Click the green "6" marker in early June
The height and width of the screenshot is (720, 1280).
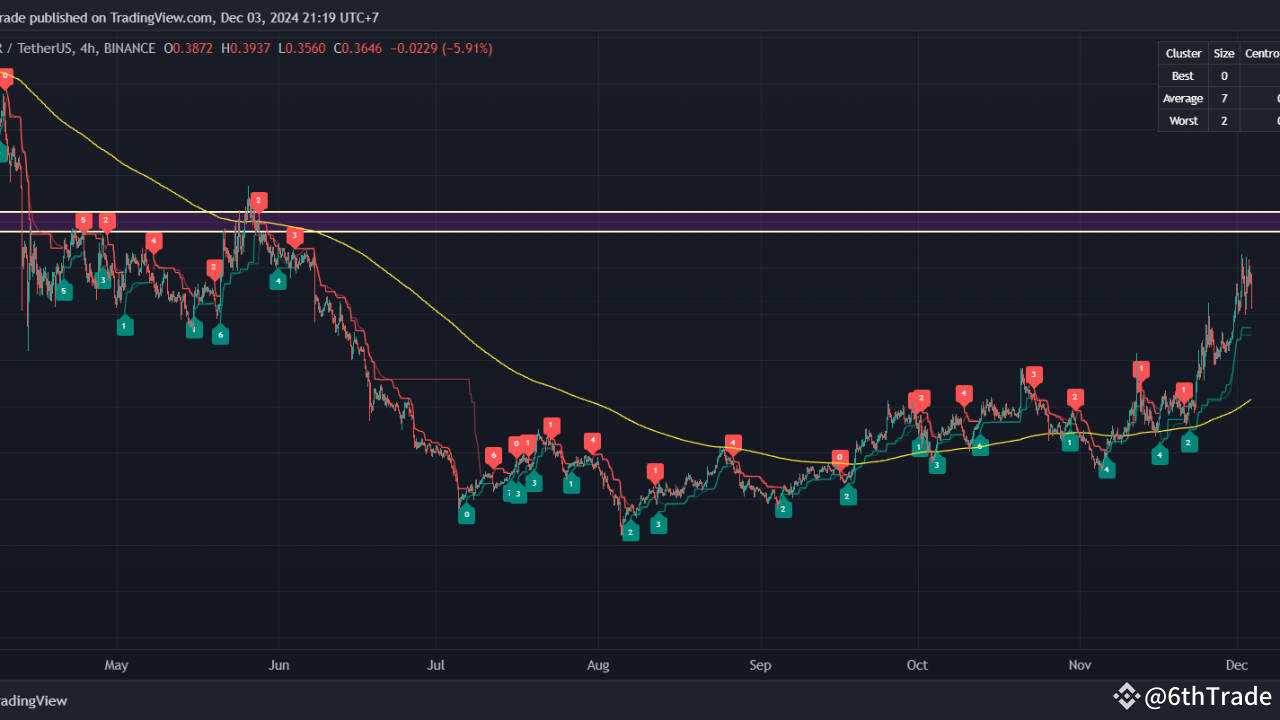point(220,335)
